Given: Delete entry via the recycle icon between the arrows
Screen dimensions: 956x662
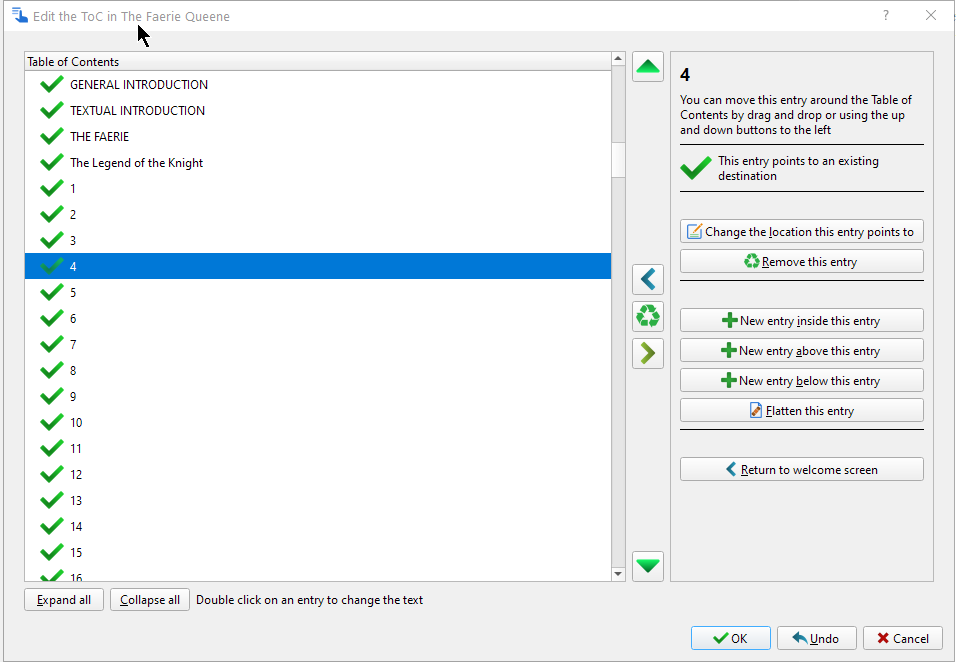Looking at the screenshot, I should (x=647, y=316).
